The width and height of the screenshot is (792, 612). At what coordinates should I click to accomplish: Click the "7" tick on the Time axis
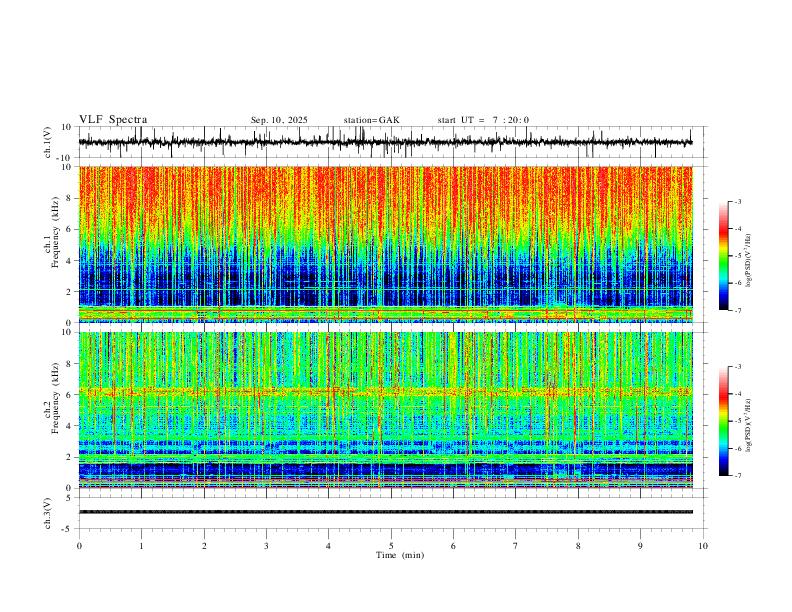tap(516, 546)
